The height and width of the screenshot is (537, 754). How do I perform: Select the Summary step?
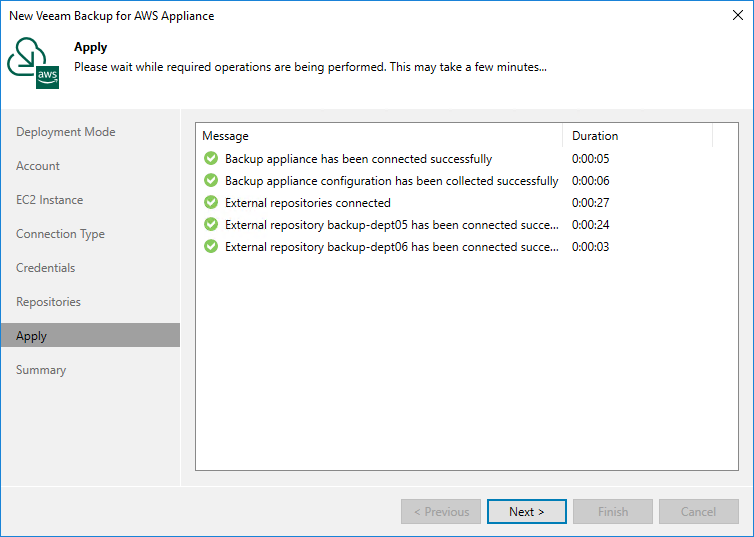click(x=41, y=370)
